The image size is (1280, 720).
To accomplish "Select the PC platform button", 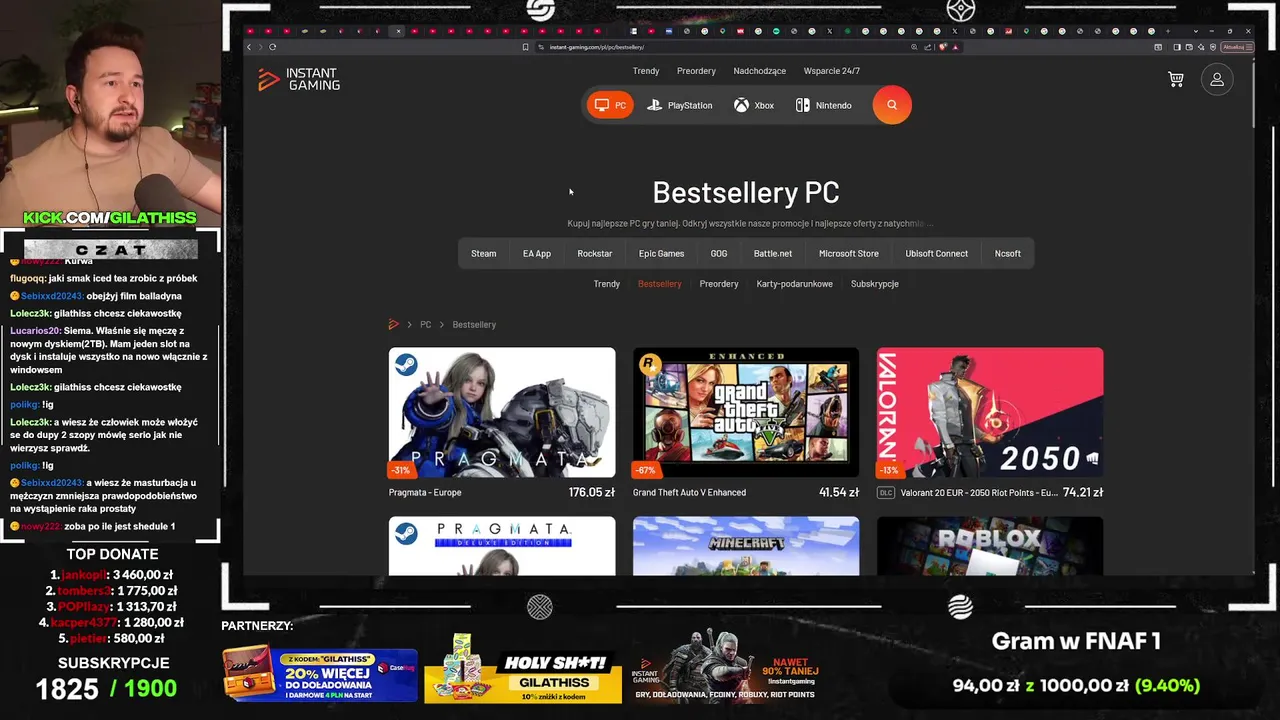I will (x=610, y=105).
